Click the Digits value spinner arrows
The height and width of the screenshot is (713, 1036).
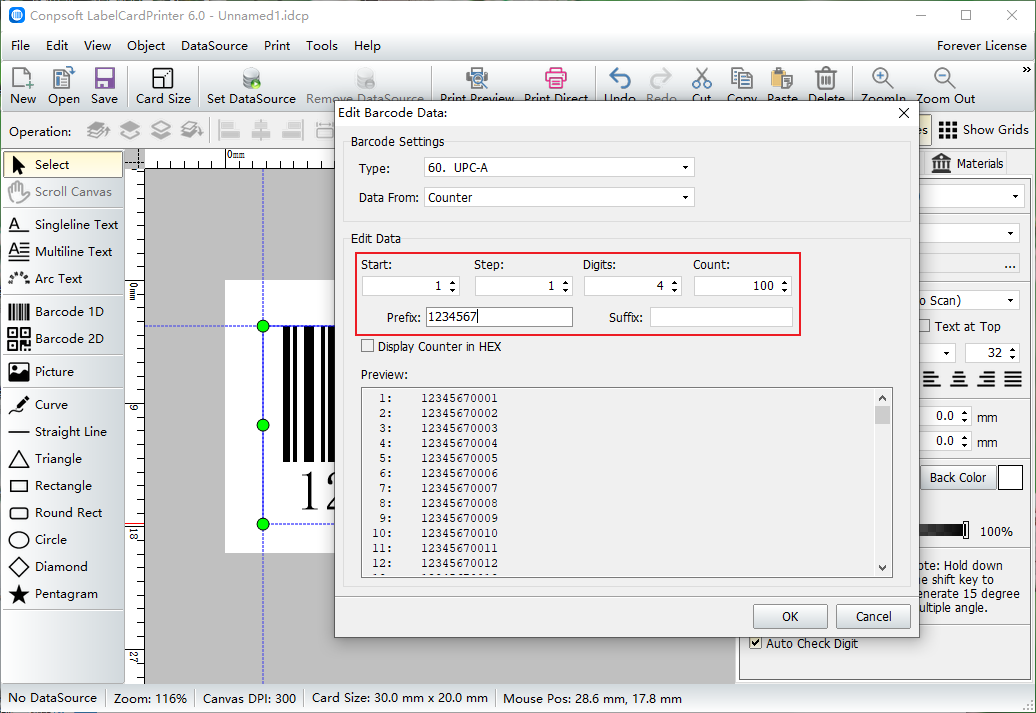[675, 286]
